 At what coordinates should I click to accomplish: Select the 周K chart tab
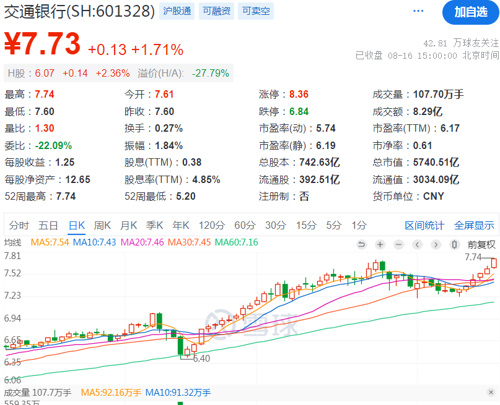(x=102, y=226)
